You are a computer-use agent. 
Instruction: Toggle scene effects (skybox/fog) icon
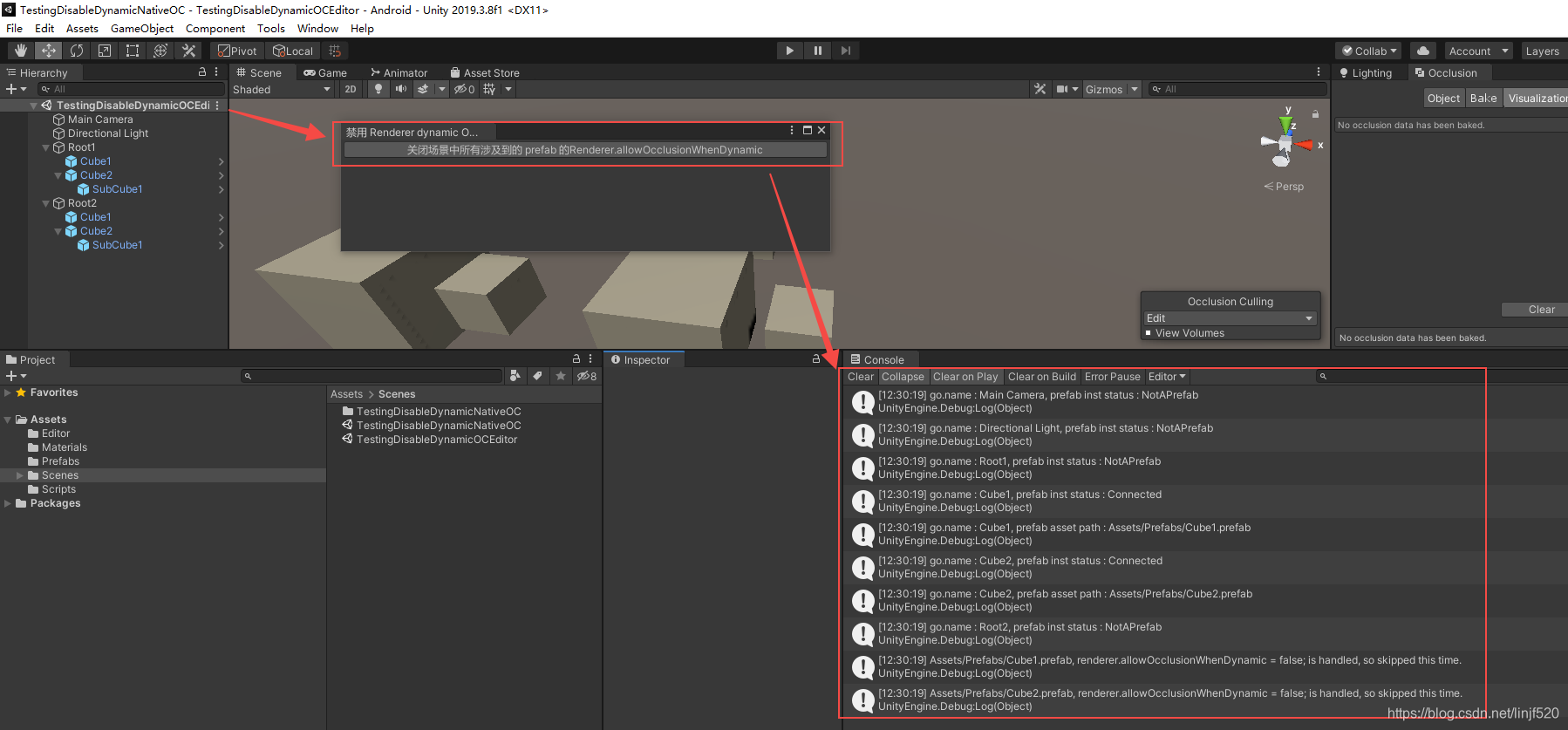(423, 89)
